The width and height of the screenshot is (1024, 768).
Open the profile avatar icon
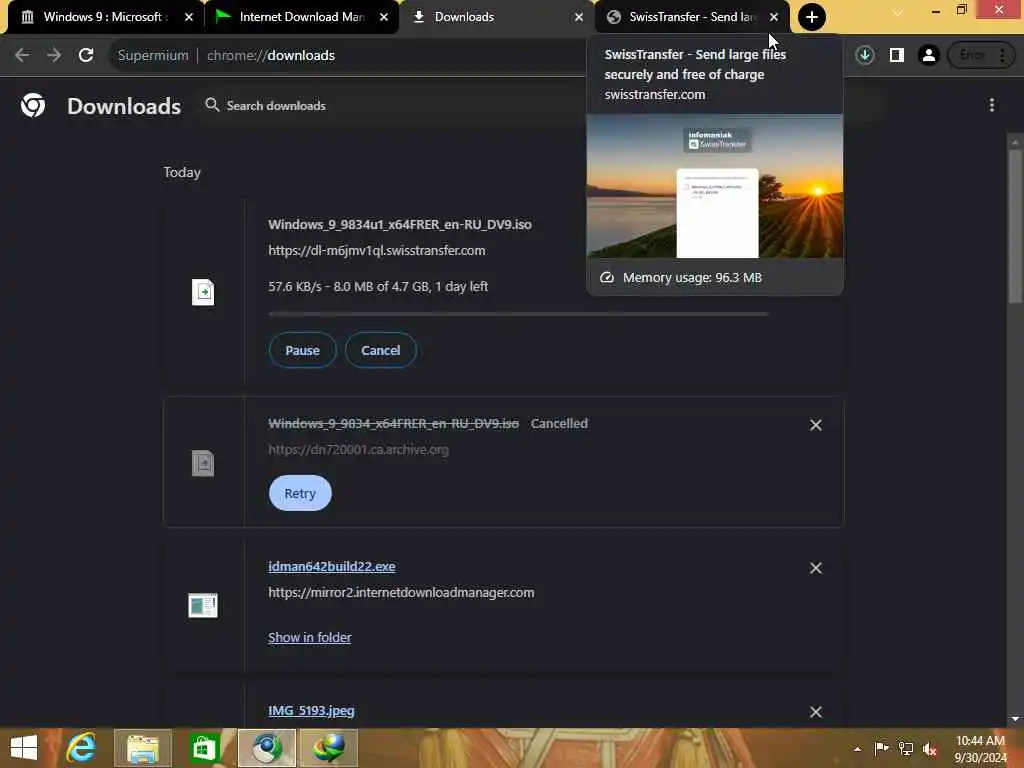pos(928,56)
